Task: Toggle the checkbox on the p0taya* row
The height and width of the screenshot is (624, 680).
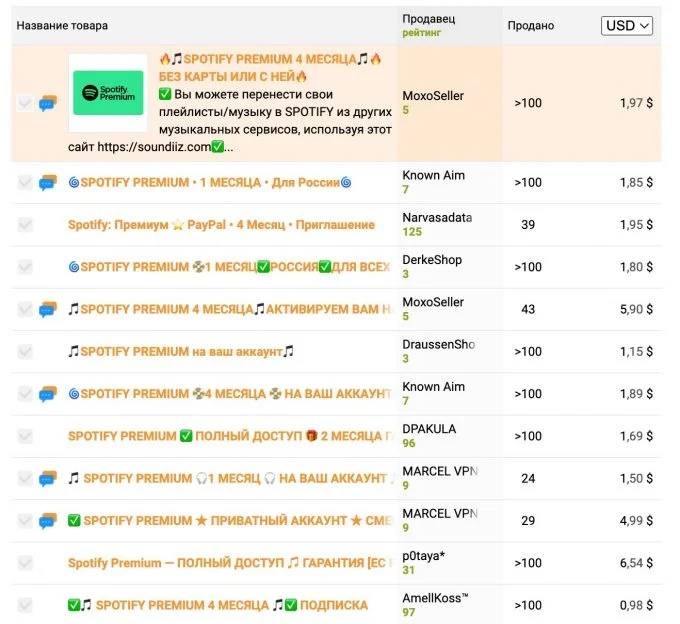Action: pos(25,563)
